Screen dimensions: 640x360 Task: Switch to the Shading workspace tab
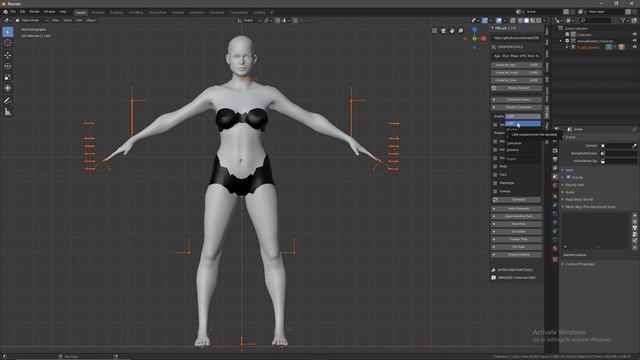click(178, 13)
